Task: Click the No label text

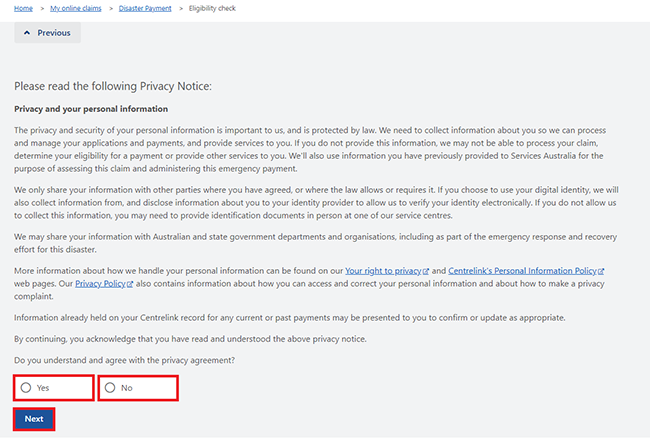Action: click(127, 388)
